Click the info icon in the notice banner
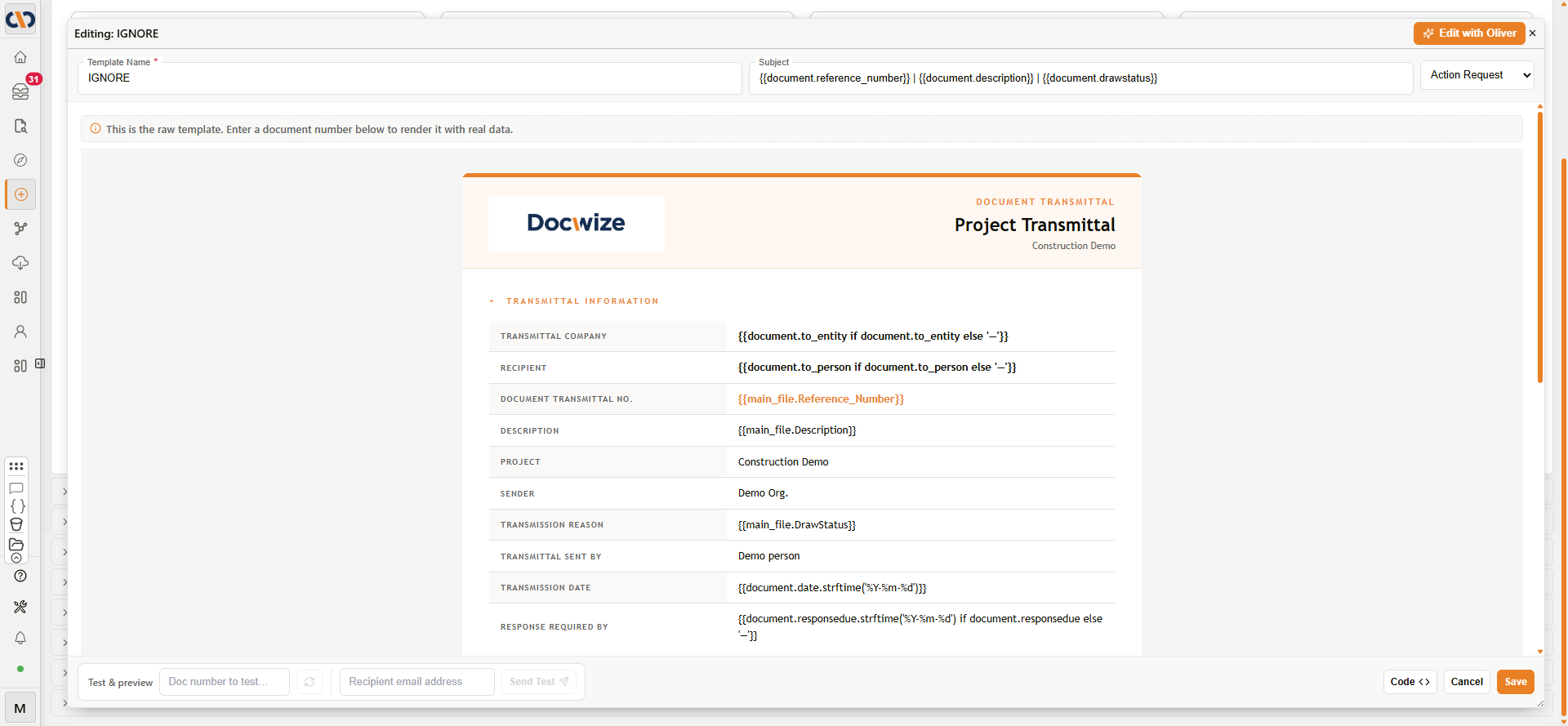Screen dimensions: 1568x726 pos(96,129)
